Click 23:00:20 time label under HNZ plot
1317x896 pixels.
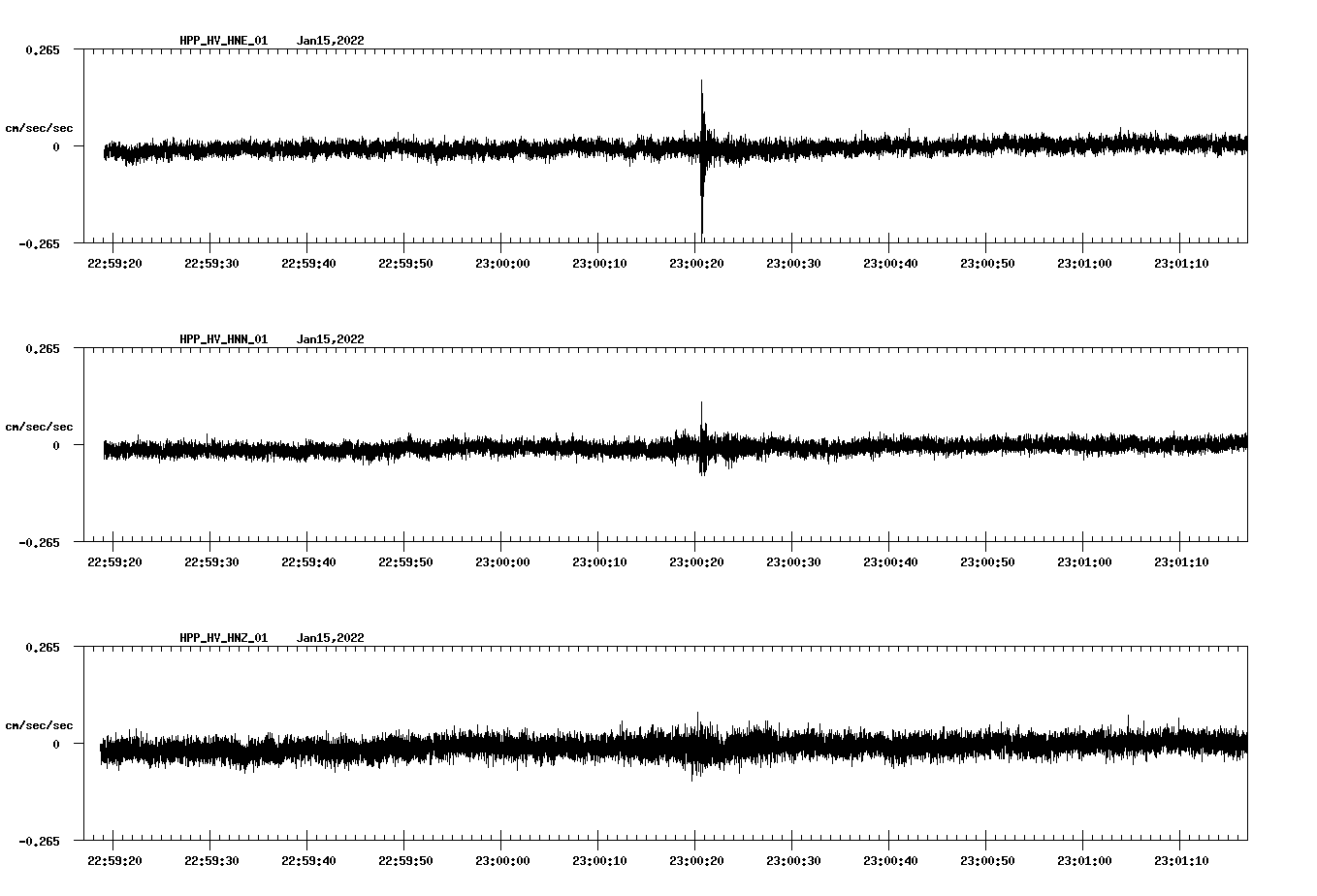pos(696,861)
